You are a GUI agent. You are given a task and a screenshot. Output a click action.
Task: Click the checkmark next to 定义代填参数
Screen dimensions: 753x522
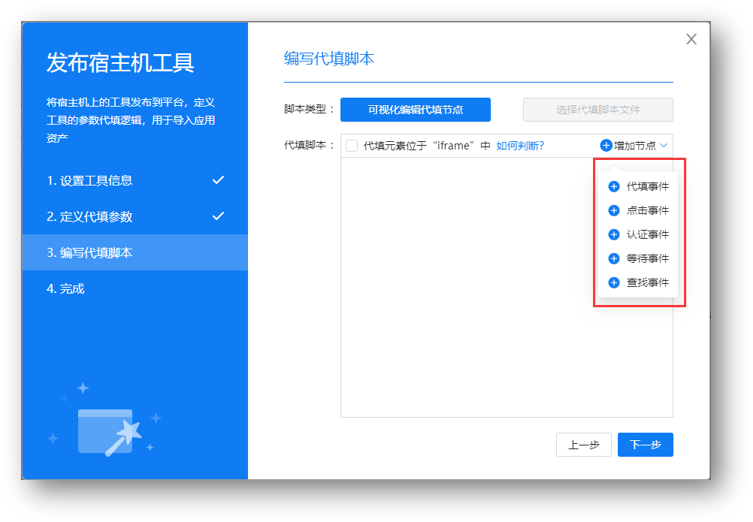click(x=218, y=216)
